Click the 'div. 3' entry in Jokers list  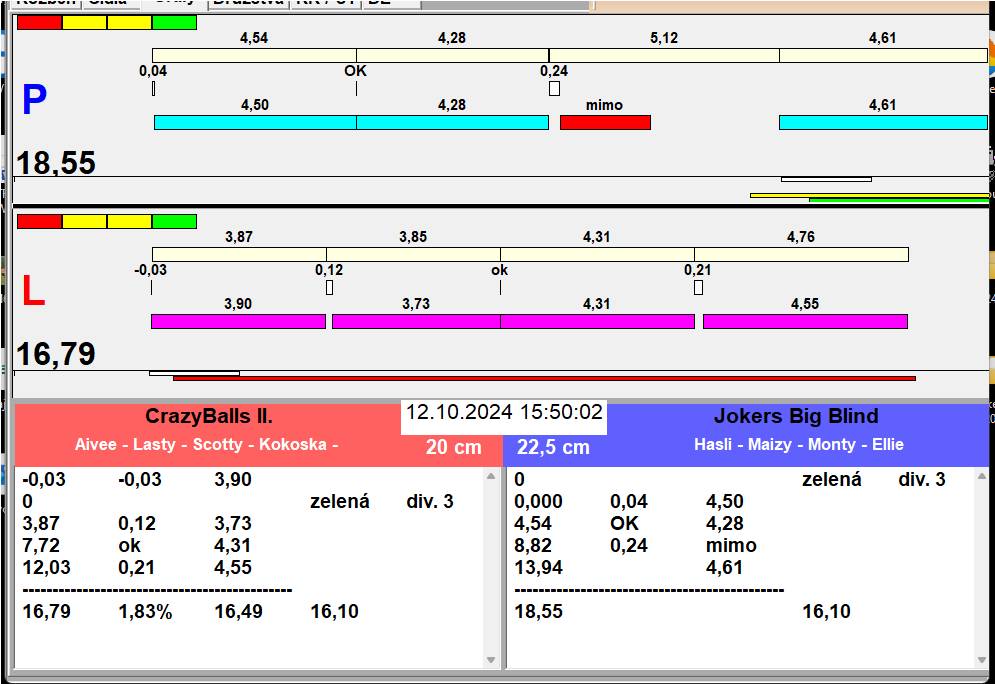point(922,479)
